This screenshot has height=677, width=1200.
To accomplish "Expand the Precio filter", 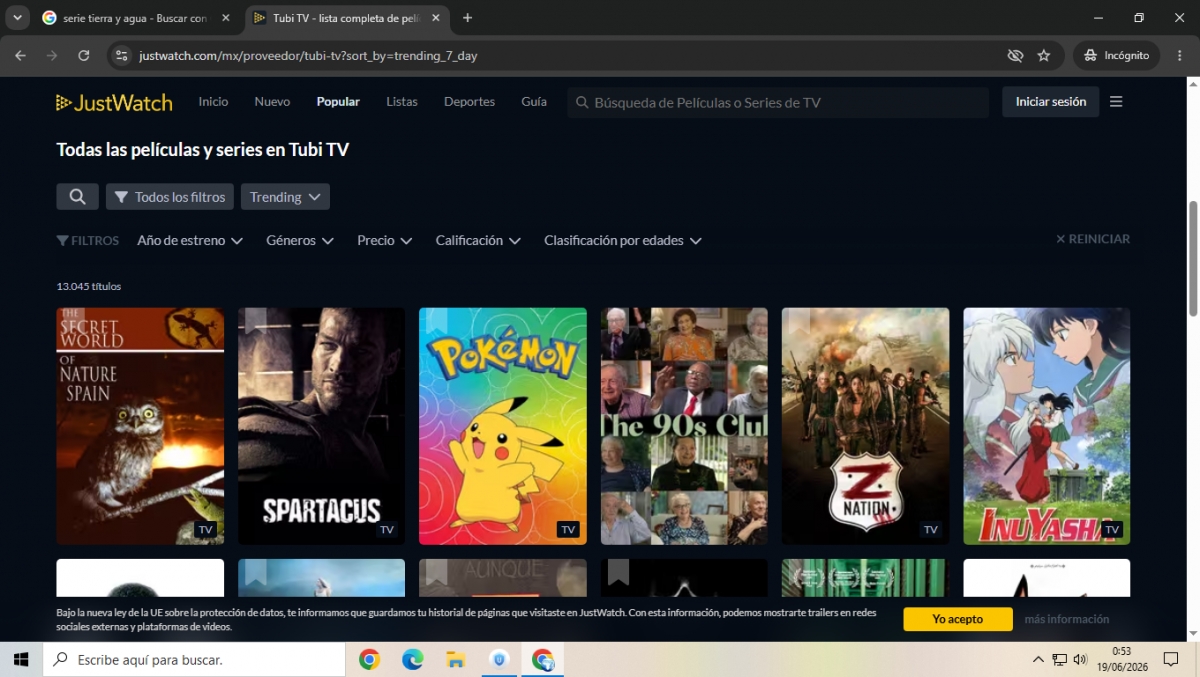I will 385,241.
